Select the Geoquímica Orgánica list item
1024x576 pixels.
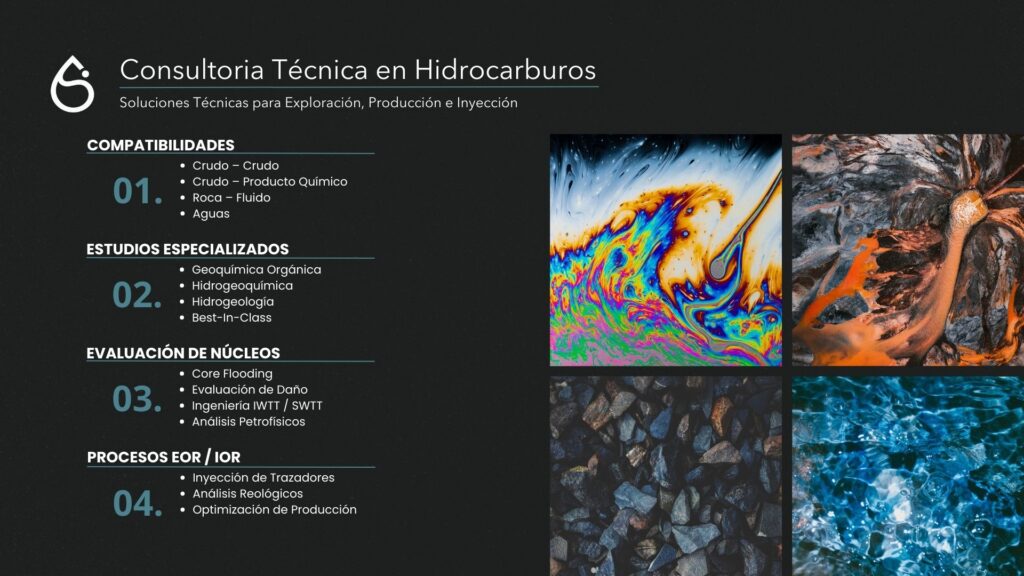(256, 270)
